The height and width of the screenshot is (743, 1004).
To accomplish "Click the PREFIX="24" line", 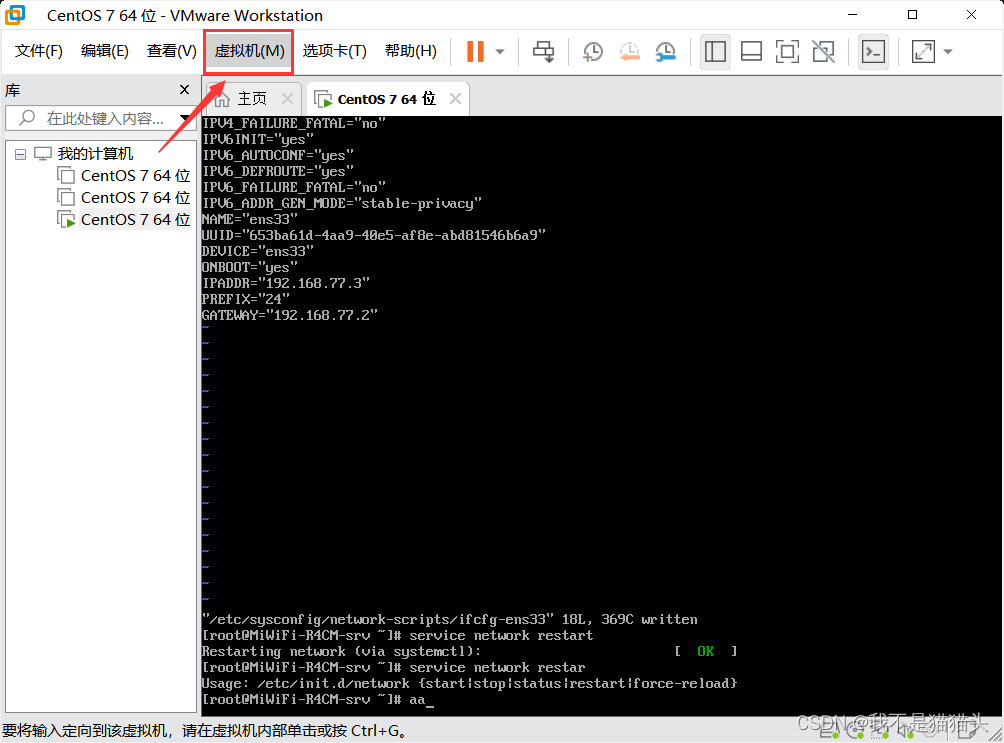I will pyautogui.click(x=246, y=299).
